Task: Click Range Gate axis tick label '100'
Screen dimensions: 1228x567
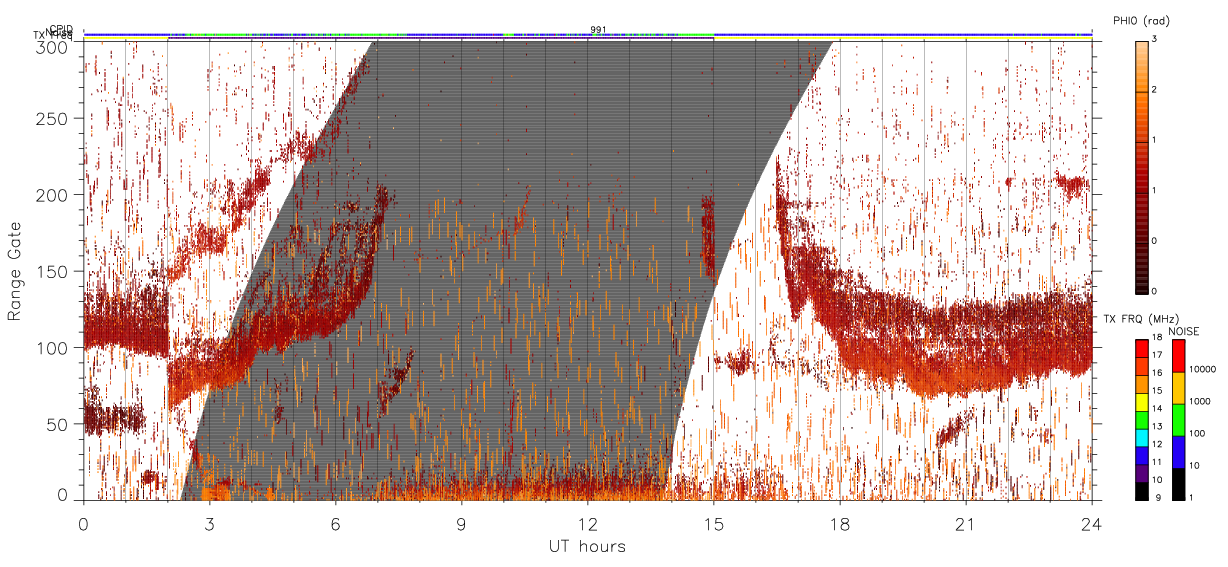Action: pyautogui.click(x=55, y=348)
